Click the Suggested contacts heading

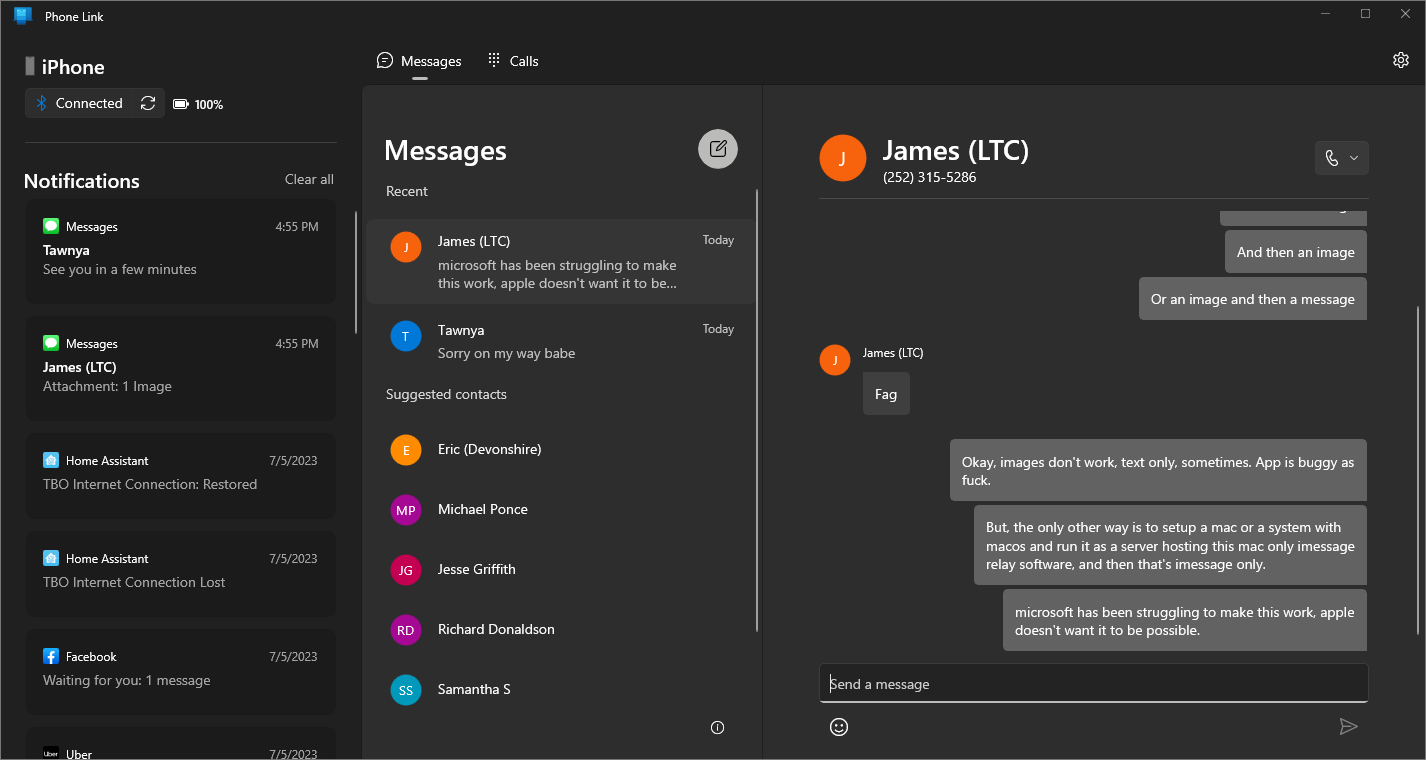(x=446, y=394)
